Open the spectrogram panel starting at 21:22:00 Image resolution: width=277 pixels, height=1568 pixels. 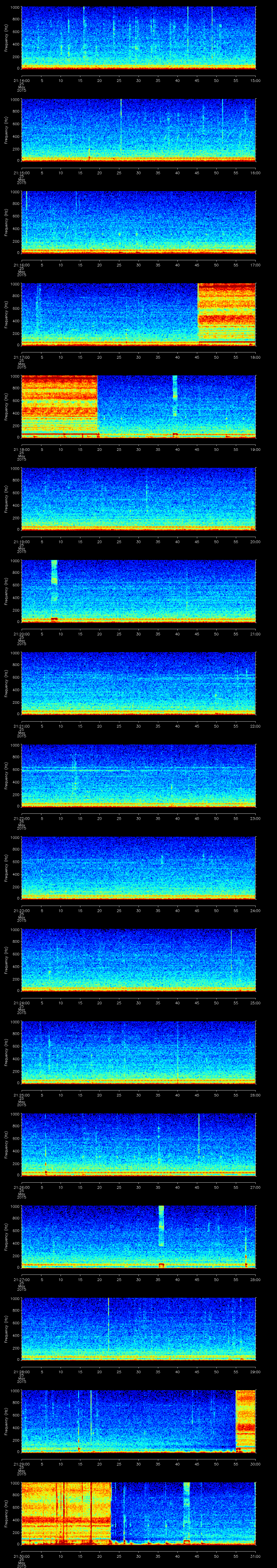coord(138,776)
